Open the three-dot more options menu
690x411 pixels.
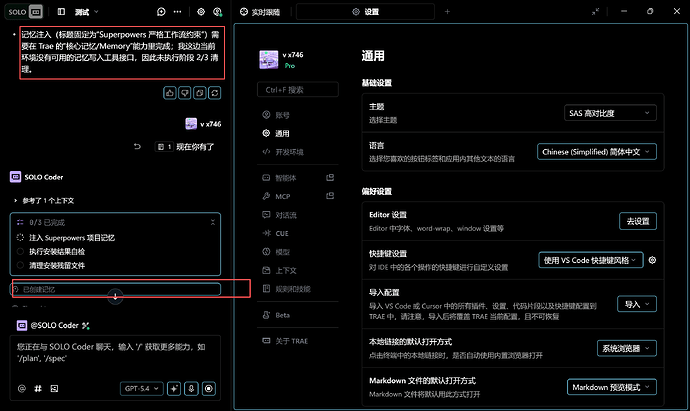point(177,12)
